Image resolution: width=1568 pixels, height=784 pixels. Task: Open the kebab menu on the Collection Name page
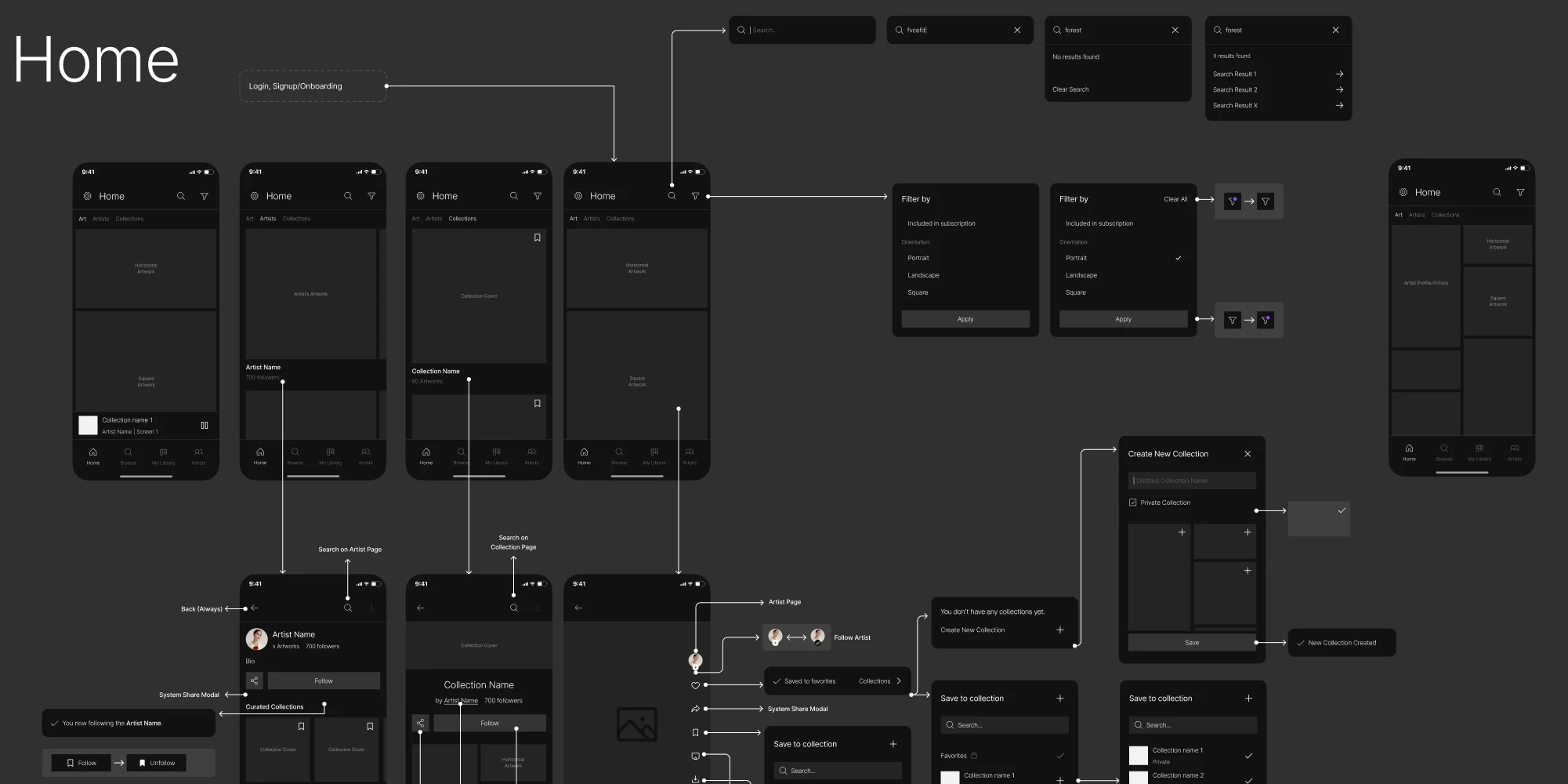click(x=538, y=608)
